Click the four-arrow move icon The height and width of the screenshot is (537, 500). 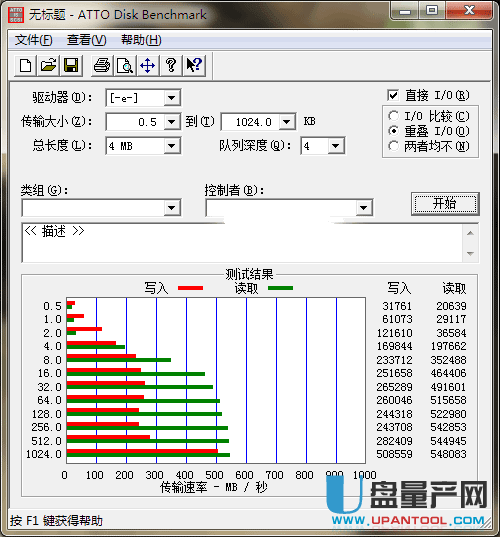tap(148, 65)
